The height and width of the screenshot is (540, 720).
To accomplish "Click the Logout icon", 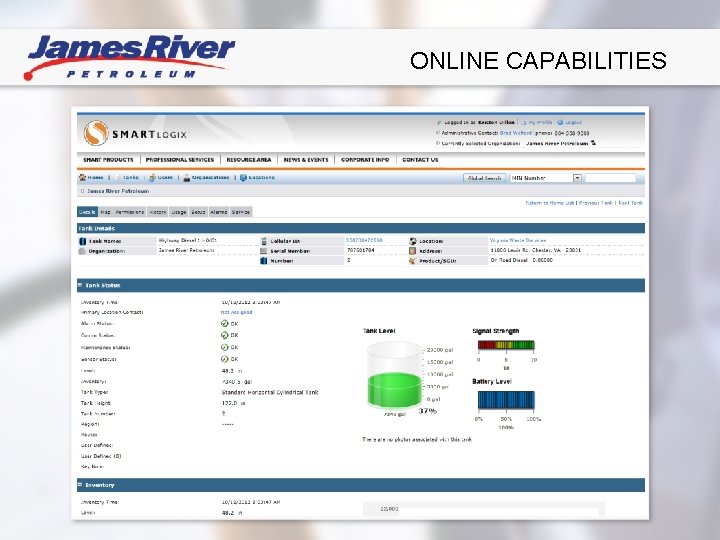I will pos(560,123).
